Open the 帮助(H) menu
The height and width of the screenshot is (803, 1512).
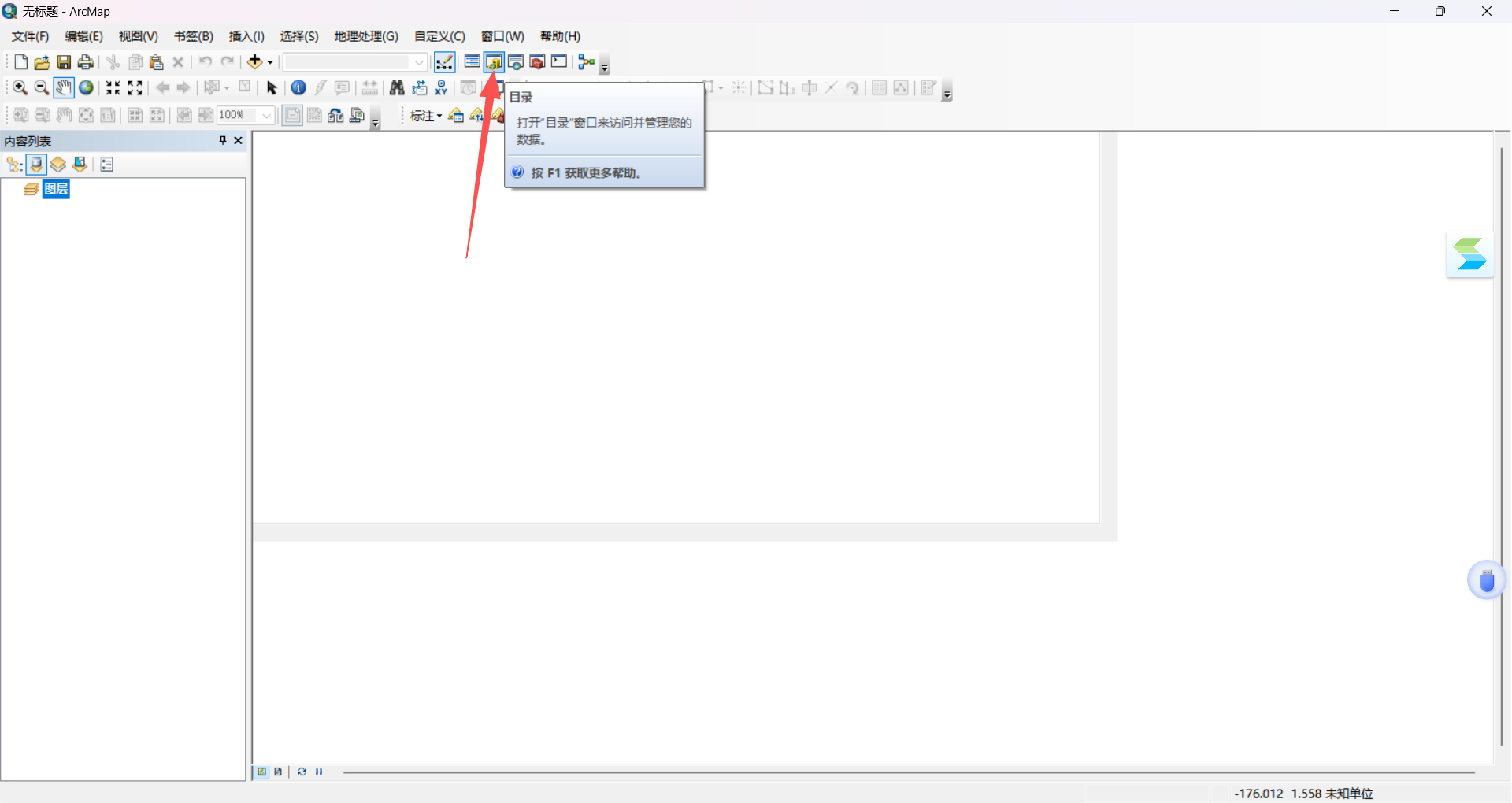561,36
